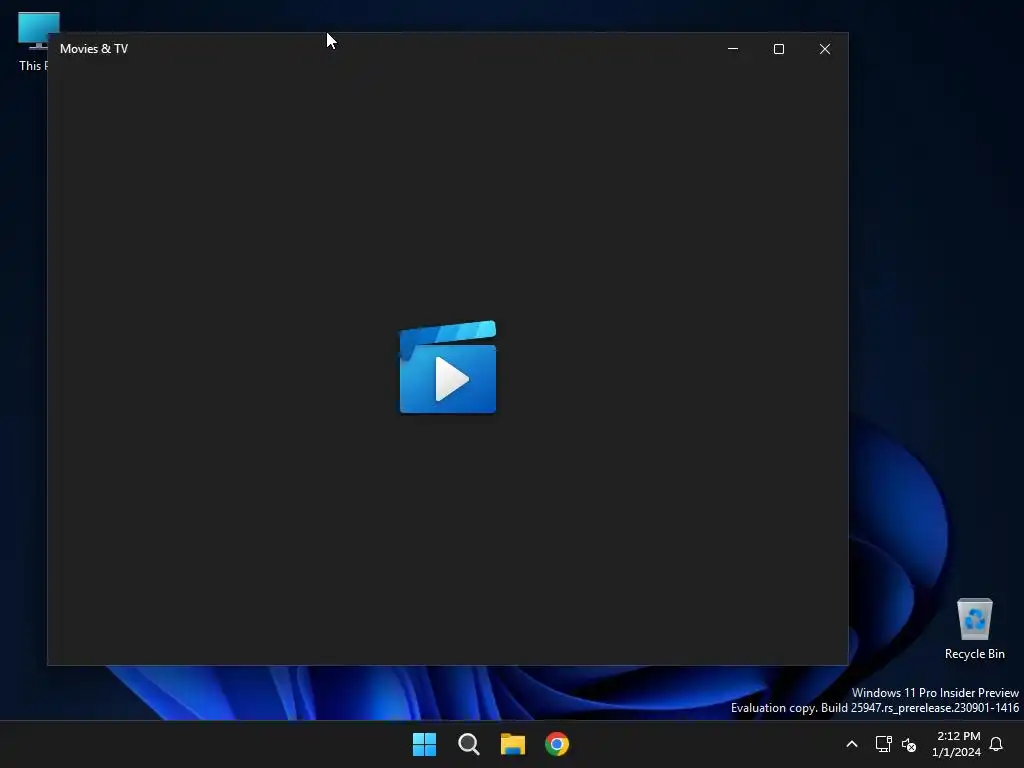Close the Movies & TV window

click(825, 49)
